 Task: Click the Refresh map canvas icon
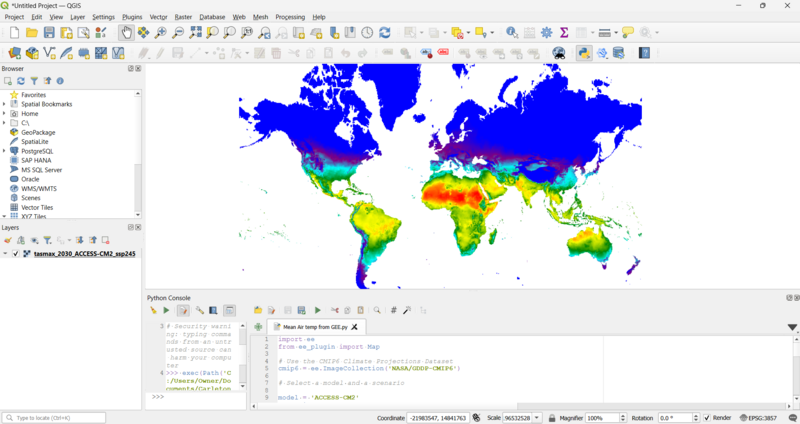pos(384,33)
